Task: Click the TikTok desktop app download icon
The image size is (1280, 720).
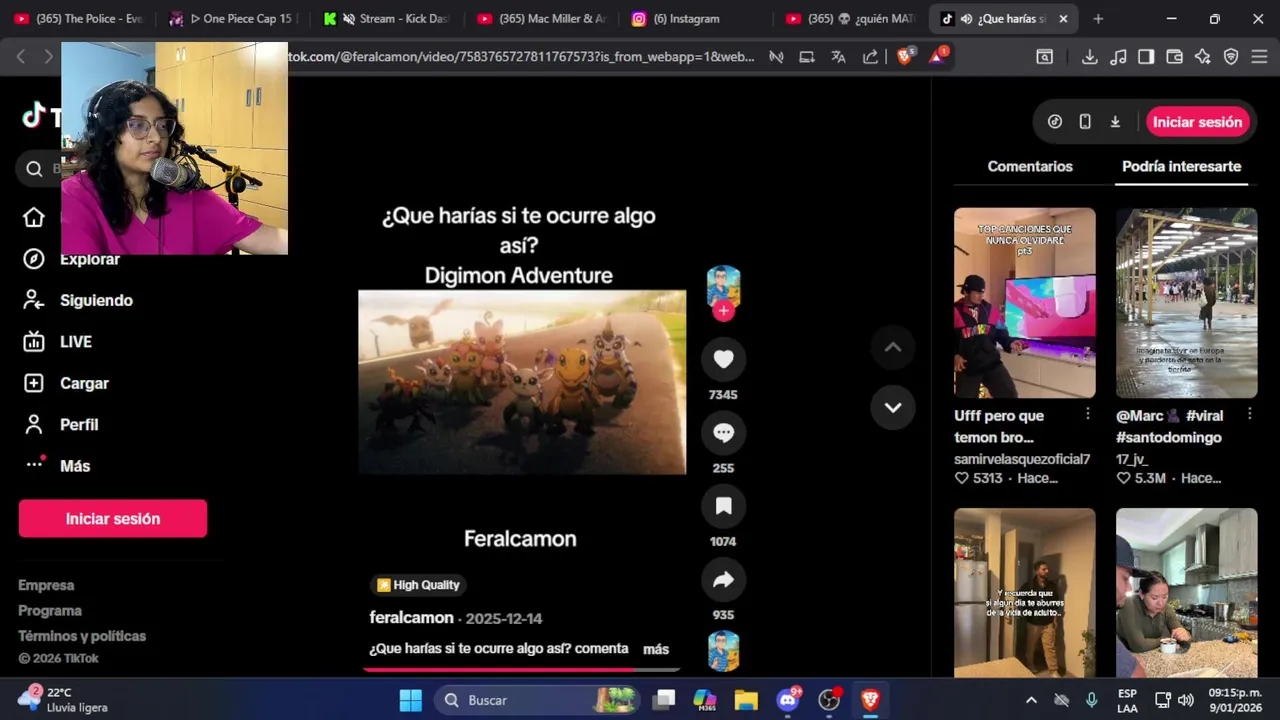Action: click(x=1115, y=122)
